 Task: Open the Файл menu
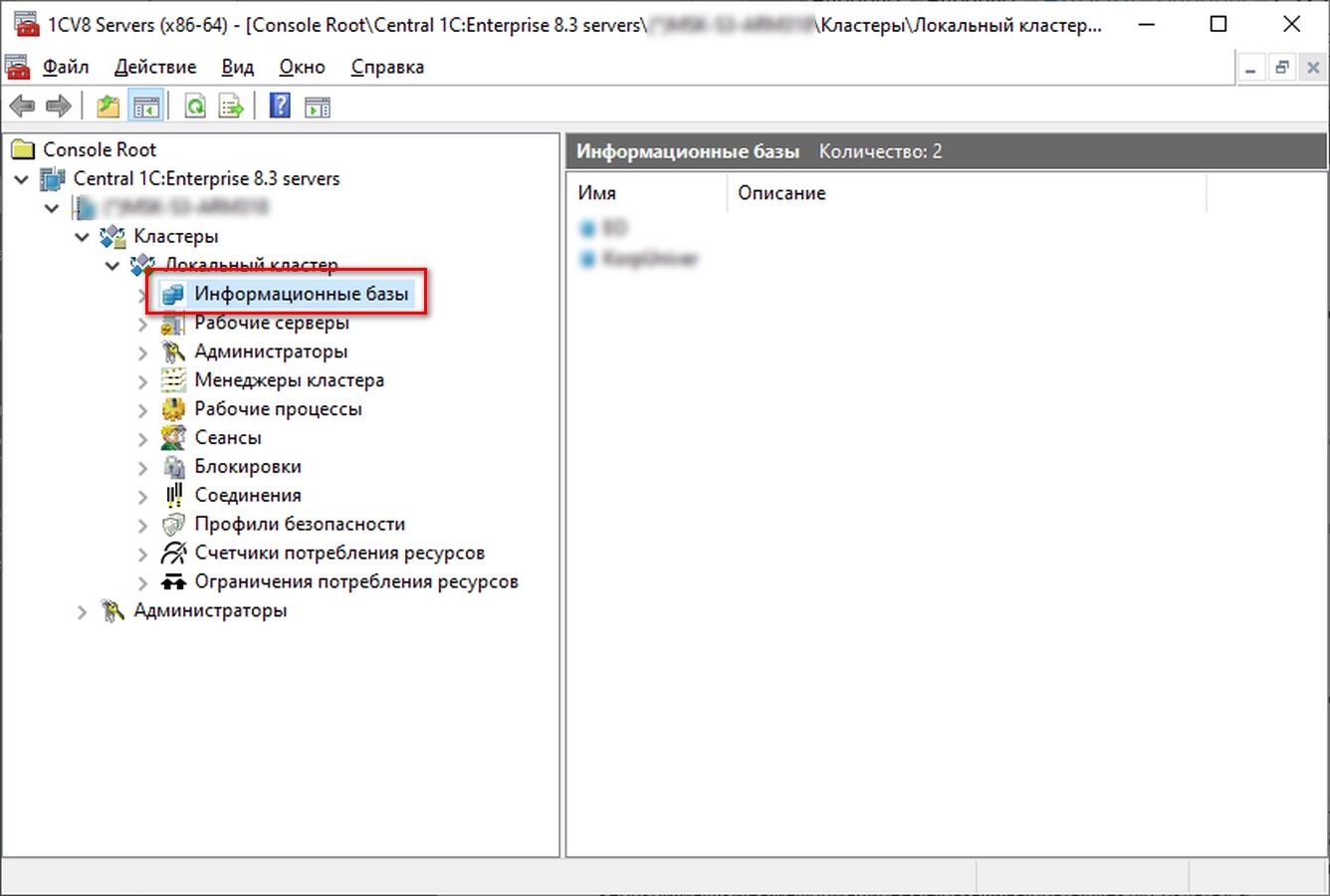(x=66, y=68)
